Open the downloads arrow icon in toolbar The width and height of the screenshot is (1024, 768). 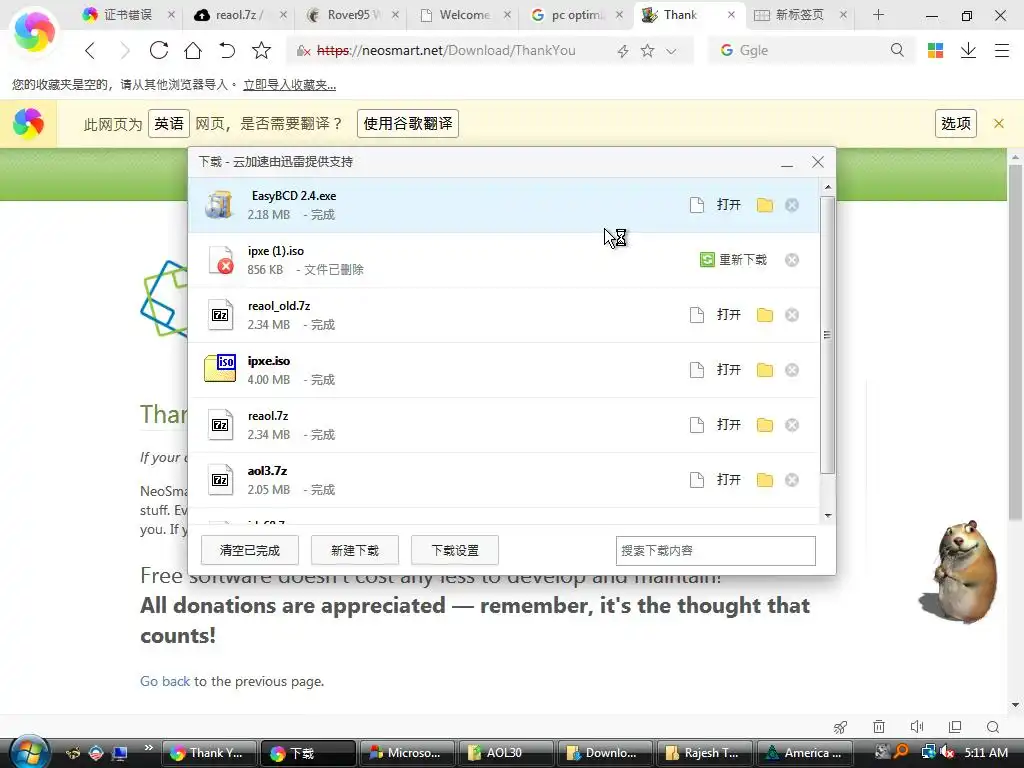tap(968, 50)
